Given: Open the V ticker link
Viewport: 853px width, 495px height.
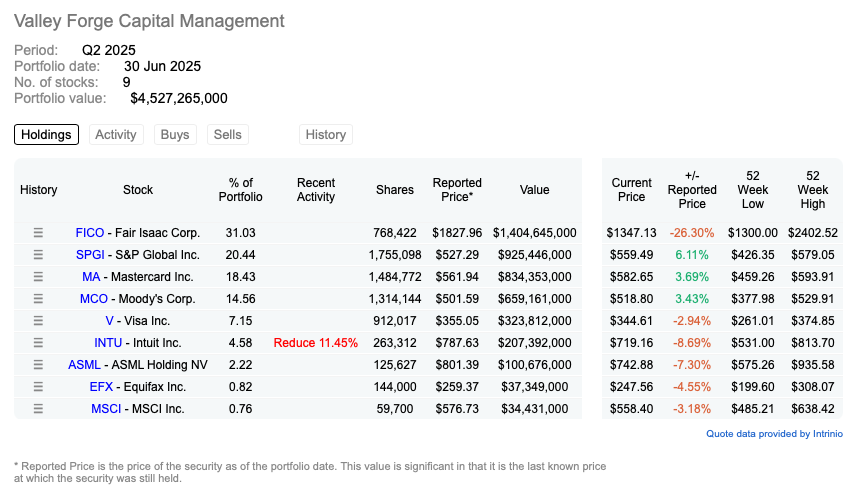Looking at the screenshot, I should point(109,321).
